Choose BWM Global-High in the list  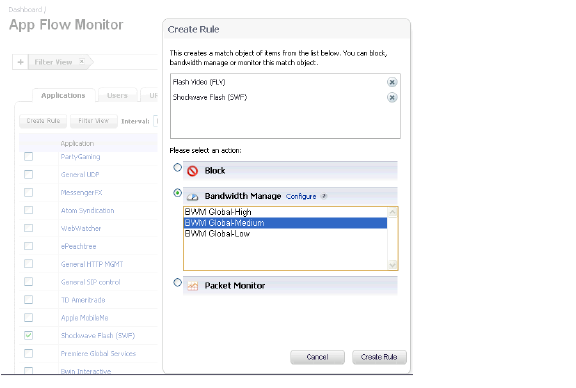pos(285,212)
